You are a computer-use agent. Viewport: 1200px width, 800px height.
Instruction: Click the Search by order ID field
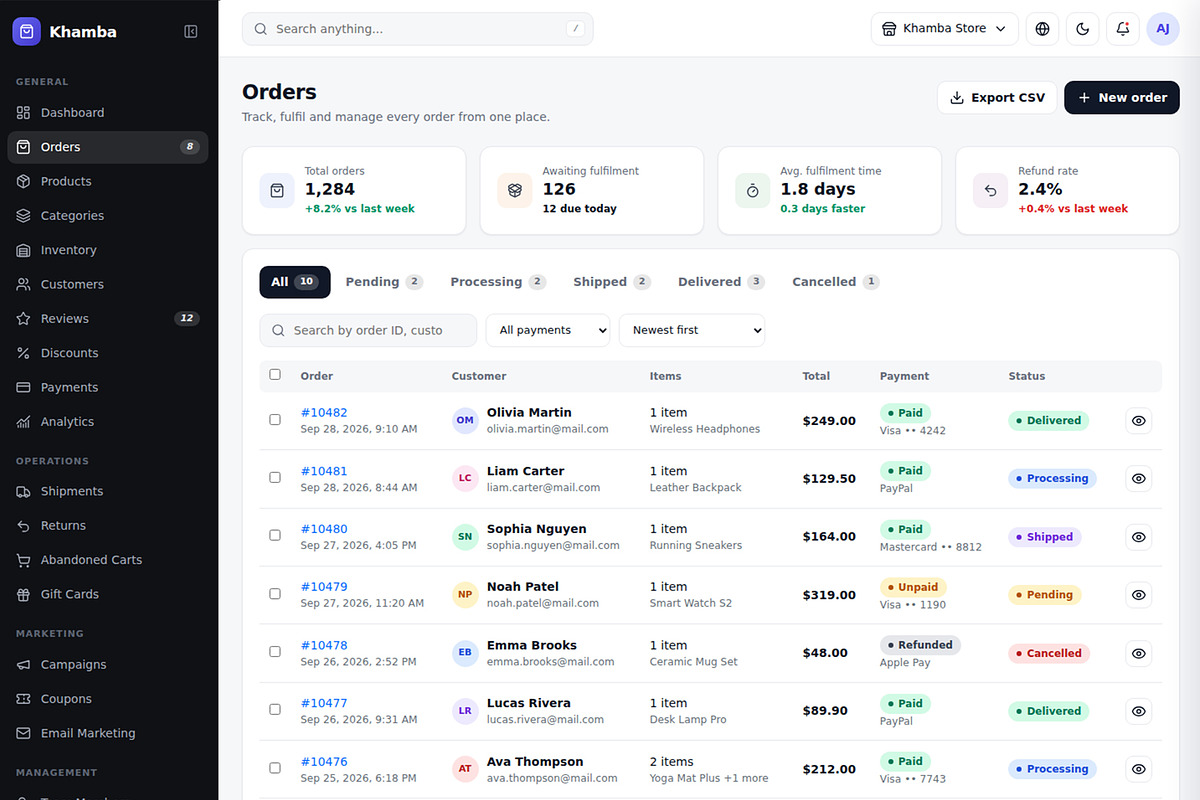[368, 330]
